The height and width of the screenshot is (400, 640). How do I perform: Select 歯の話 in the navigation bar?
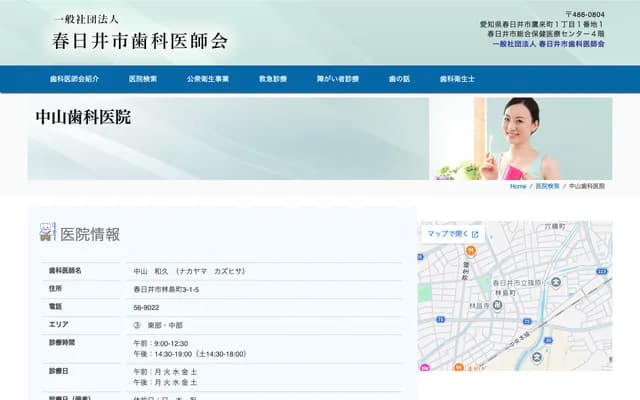click(x=399, y=79)
